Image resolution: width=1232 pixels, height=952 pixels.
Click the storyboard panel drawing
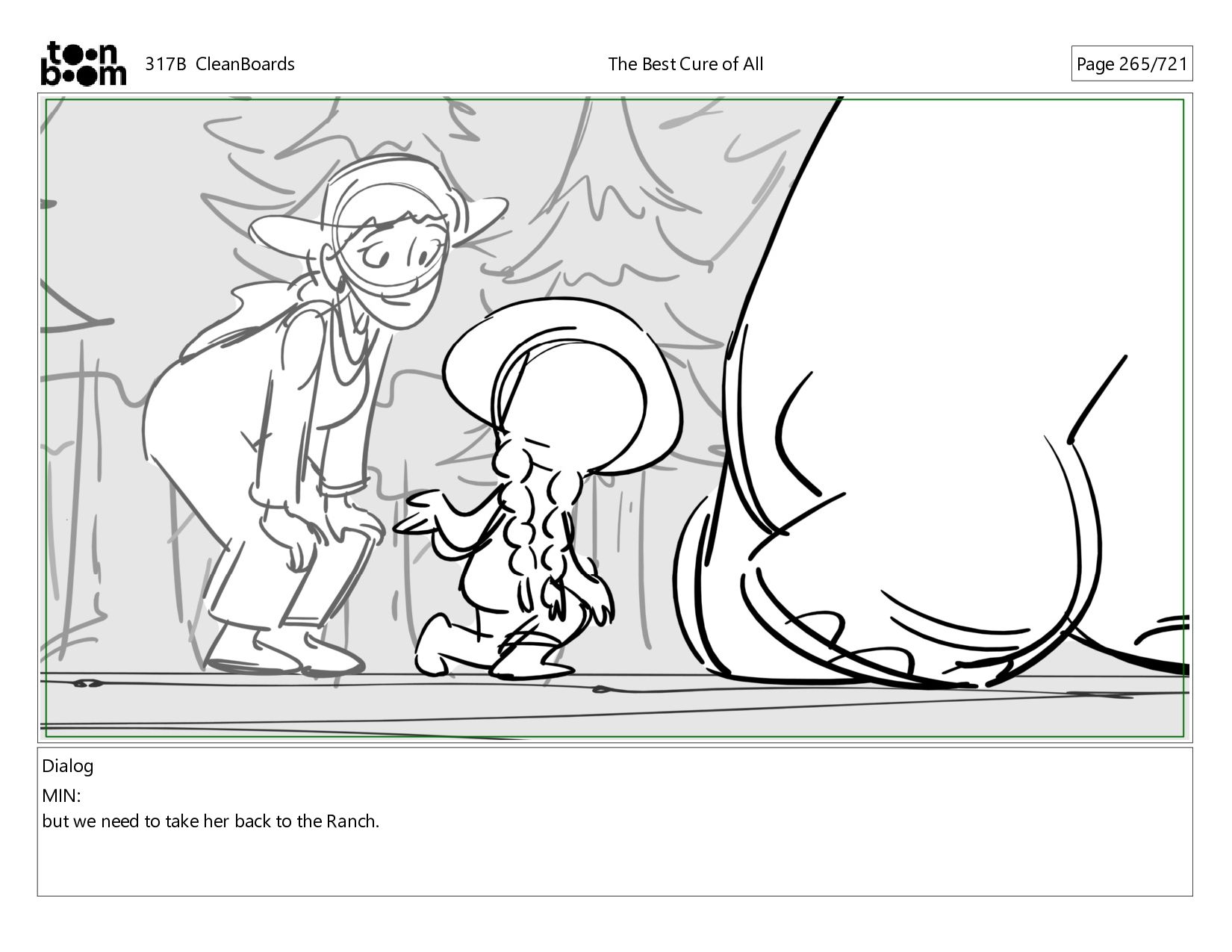coord(615,418)
